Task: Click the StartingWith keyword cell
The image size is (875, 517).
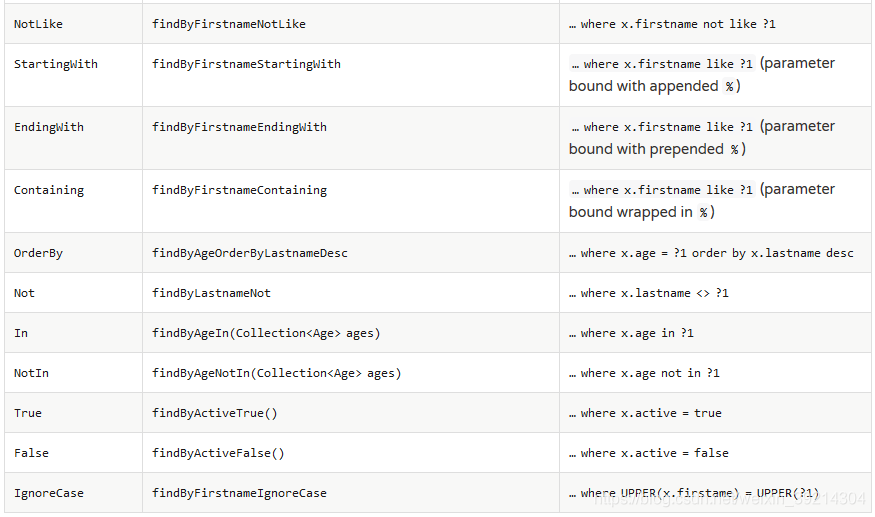Action: (x=56, y=64)
